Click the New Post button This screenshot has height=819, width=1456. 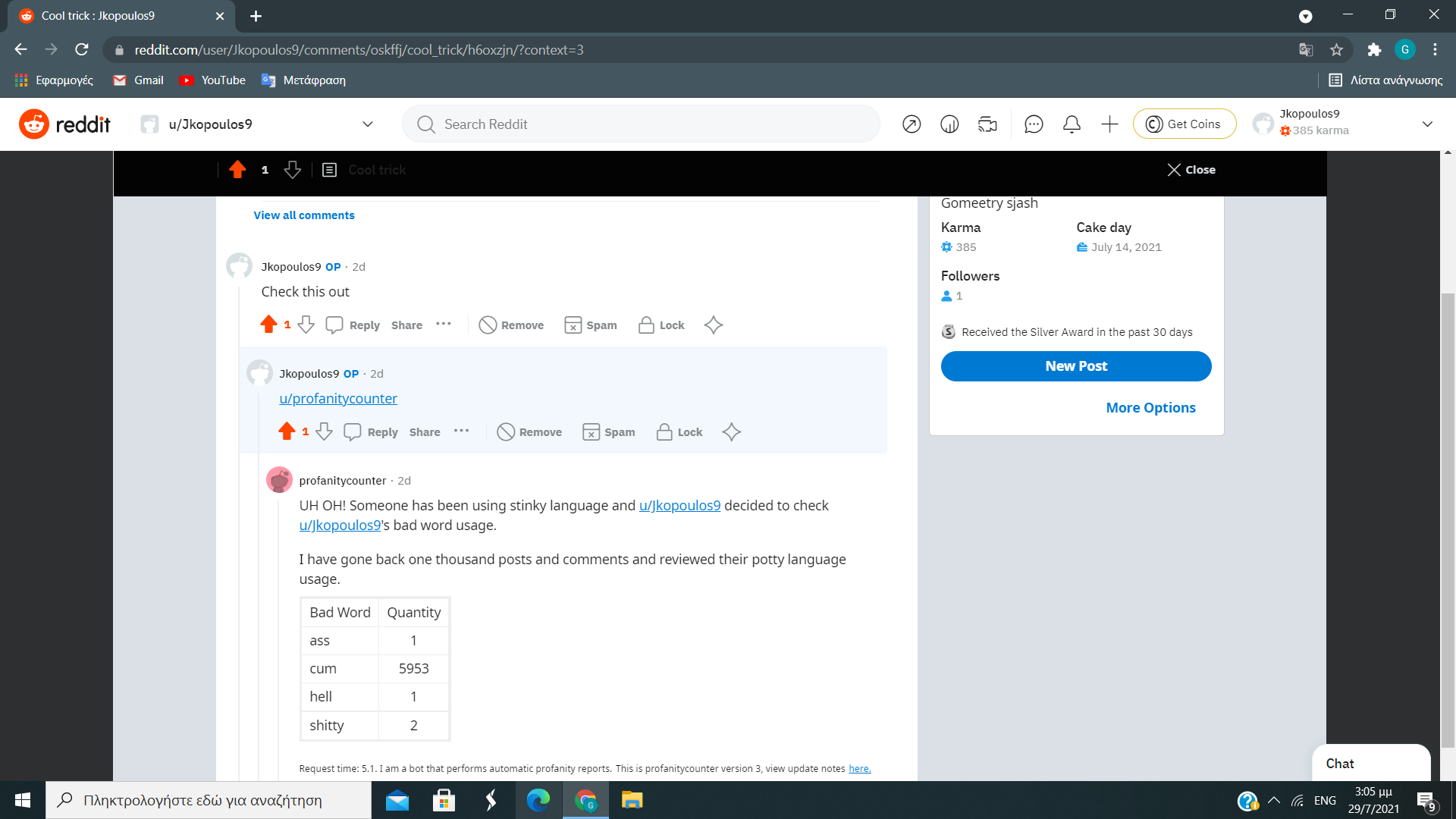pos(1075,366)
